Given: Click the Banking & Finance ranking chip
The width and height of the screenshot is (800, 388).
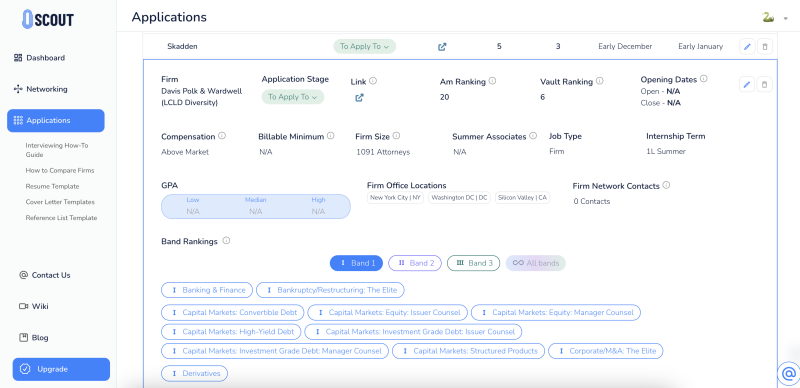Looking at the screenshot, I should pos(207,290).
